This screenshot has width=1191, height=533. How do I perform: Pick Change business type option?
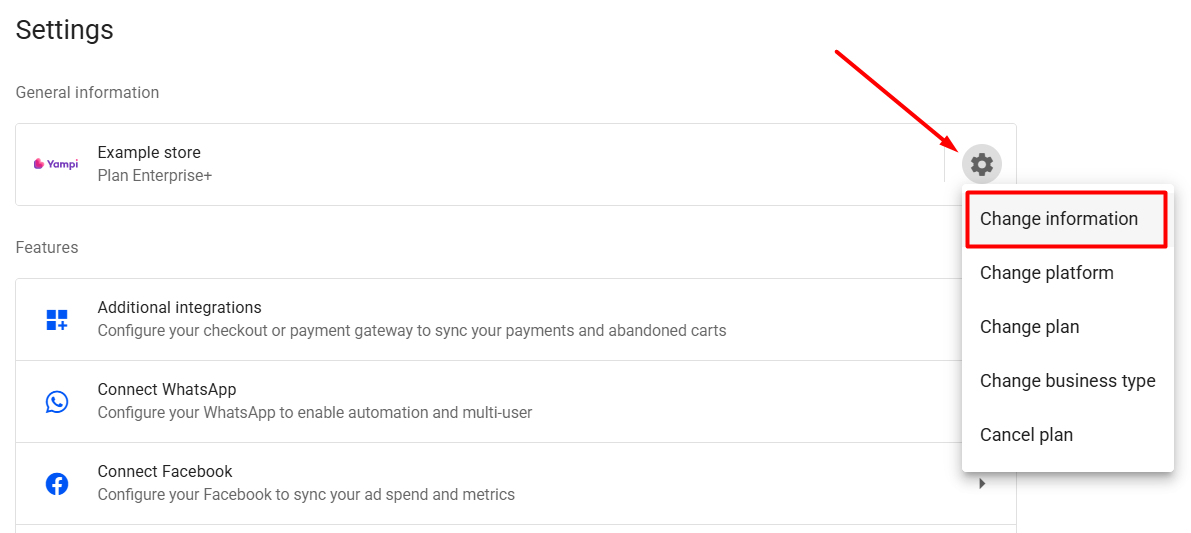pyautogui.click(x=1067, y=381)
